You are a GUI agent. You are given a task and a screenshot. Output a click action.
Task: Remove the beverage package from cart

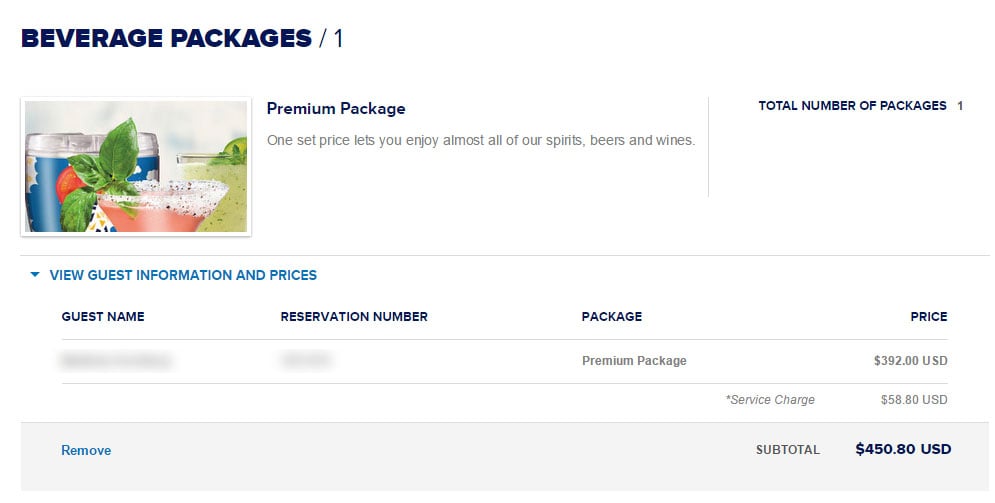86,450
